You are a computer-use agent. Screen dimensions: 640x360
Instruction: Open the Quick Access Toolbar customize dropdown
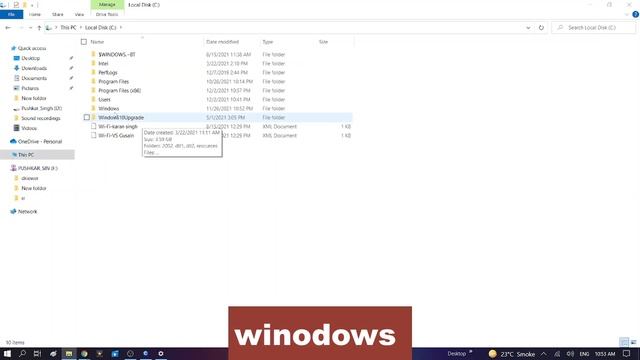[32, 5]
